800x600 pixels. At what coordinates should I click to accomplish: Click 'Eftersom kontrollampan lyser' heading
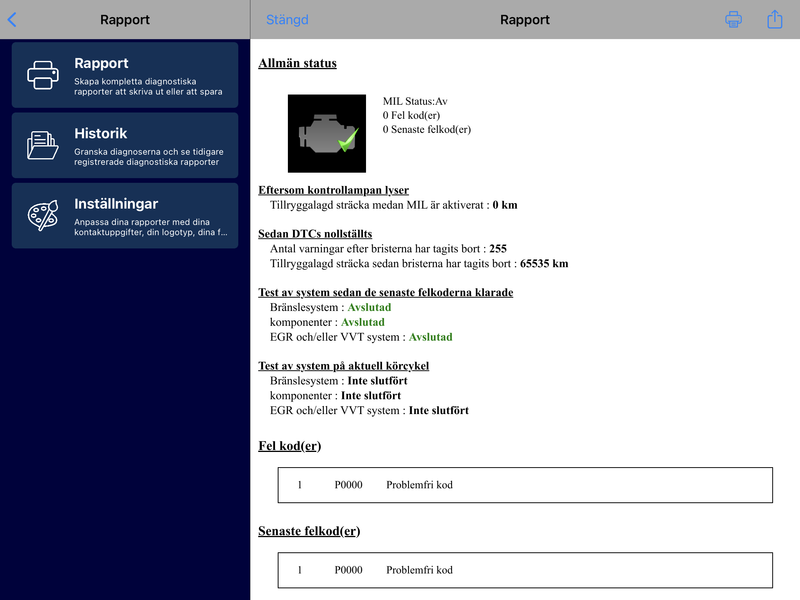(334, 190)
